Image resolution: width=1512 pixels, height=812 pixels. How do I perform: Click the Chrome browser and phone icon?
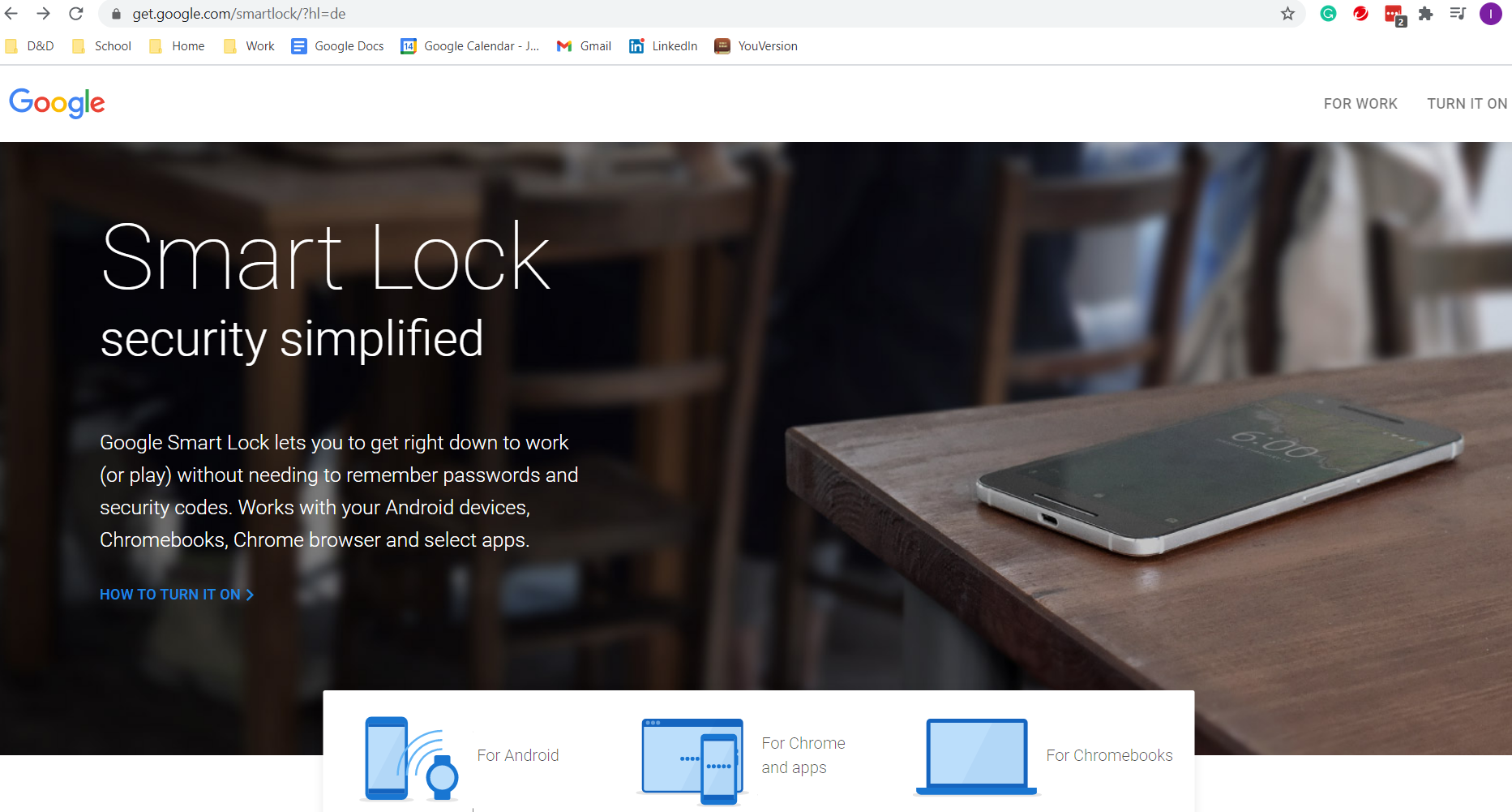(x=692, y=761)
